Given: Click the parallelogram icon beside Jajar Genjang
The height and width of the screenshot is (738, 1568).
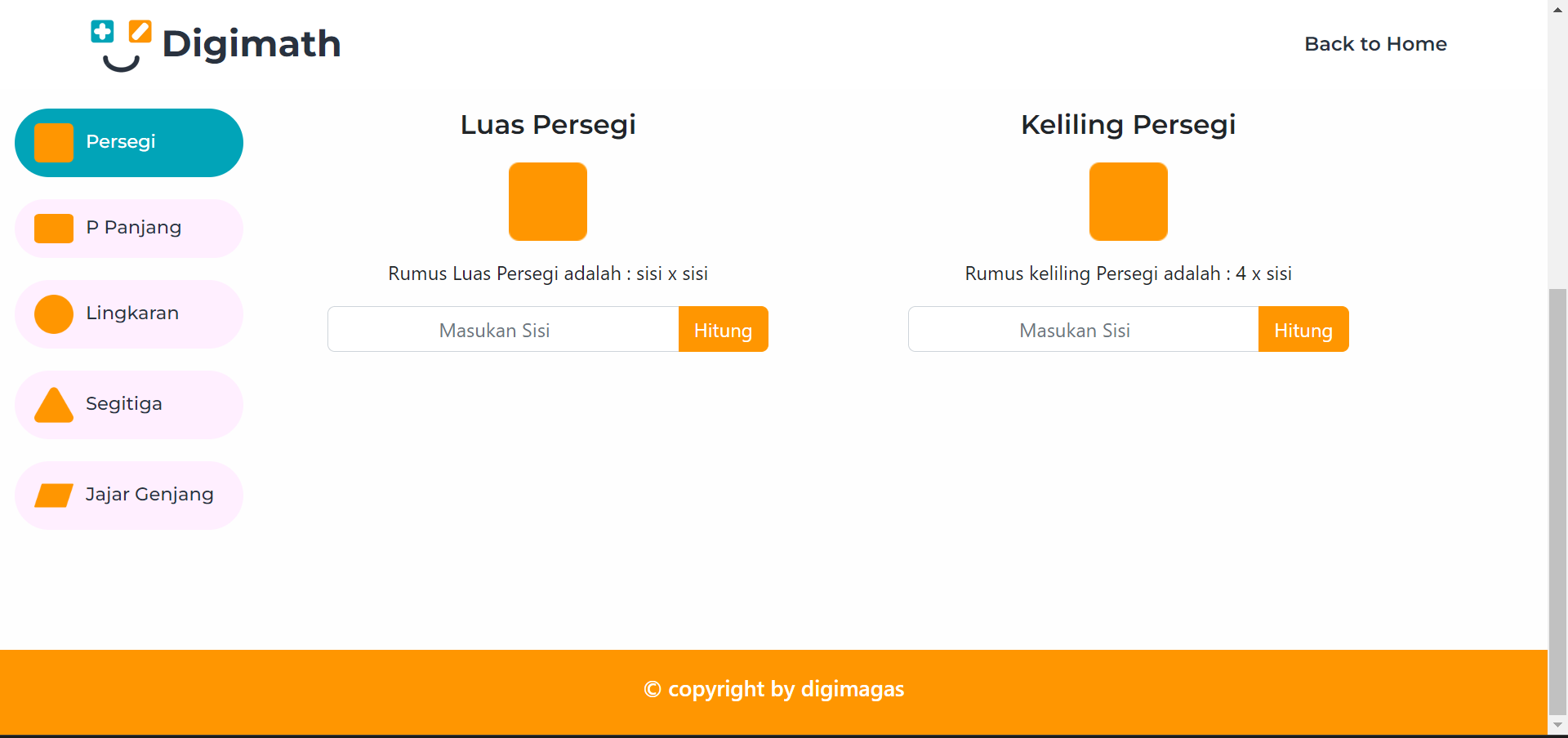Looking at the screenshot, I should coord(54,496).
